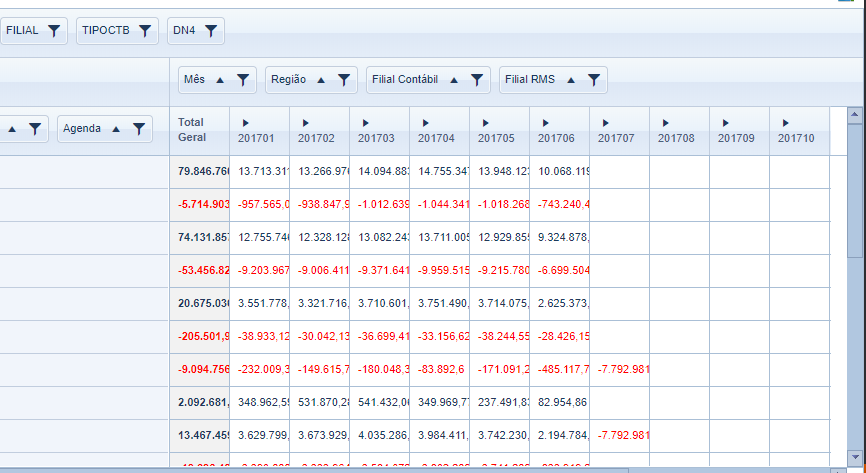Open the FILIAL filter funnel icon
Screen dimensions: 866x473
pyautogui.click(x=54, y=31)
